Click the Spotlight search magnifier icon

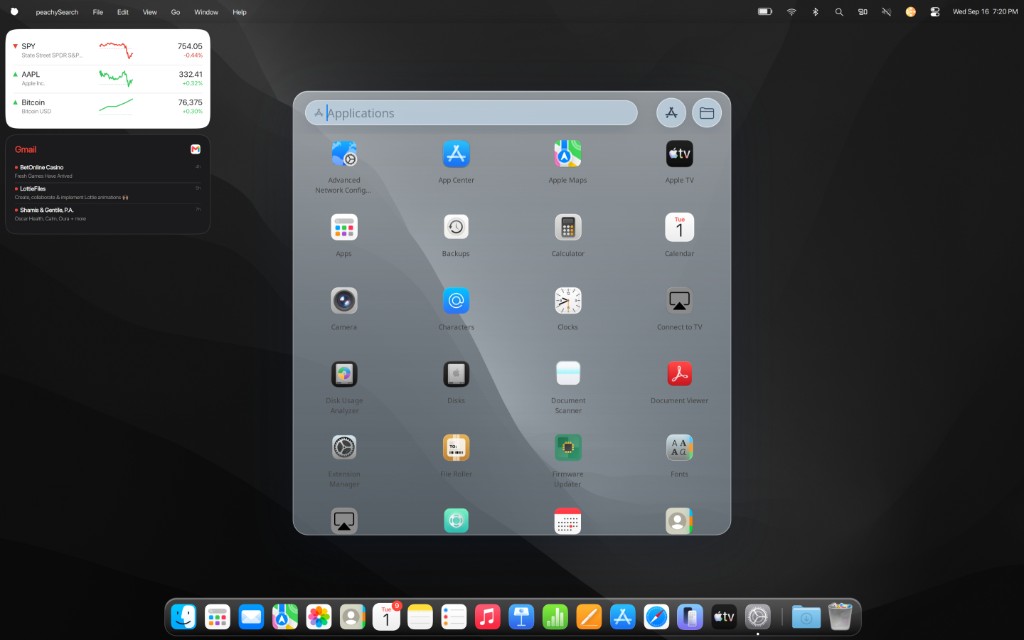click(x=839, y=12)
